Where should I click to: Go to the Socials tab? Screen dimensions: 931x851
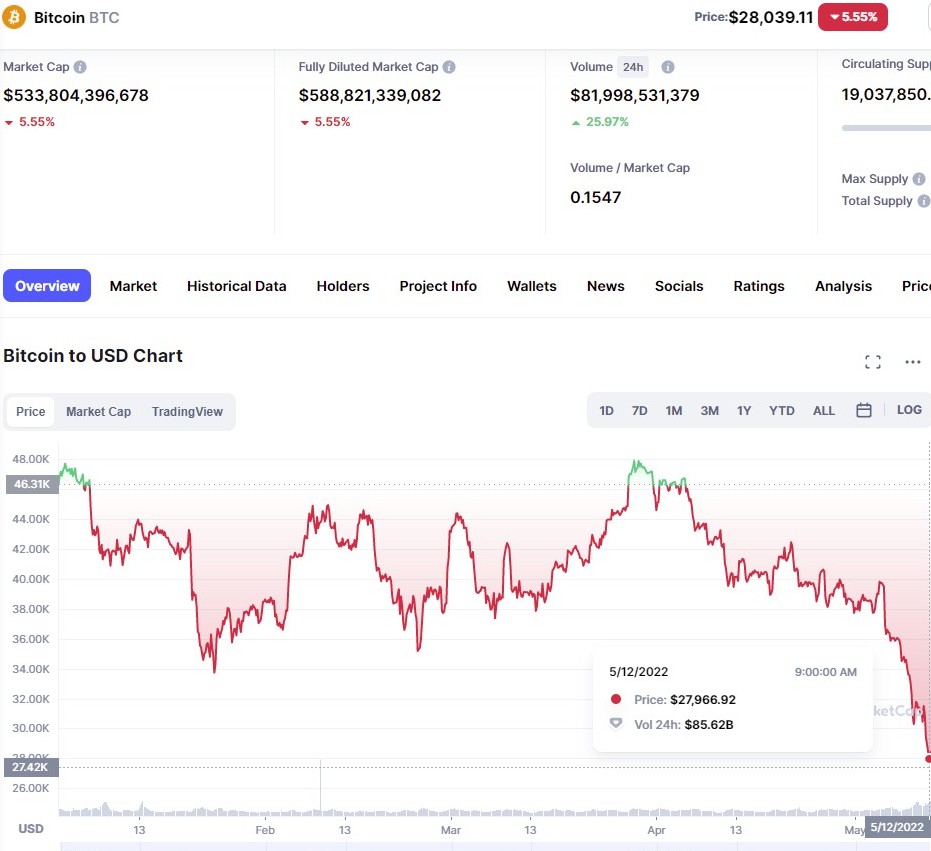679,286
